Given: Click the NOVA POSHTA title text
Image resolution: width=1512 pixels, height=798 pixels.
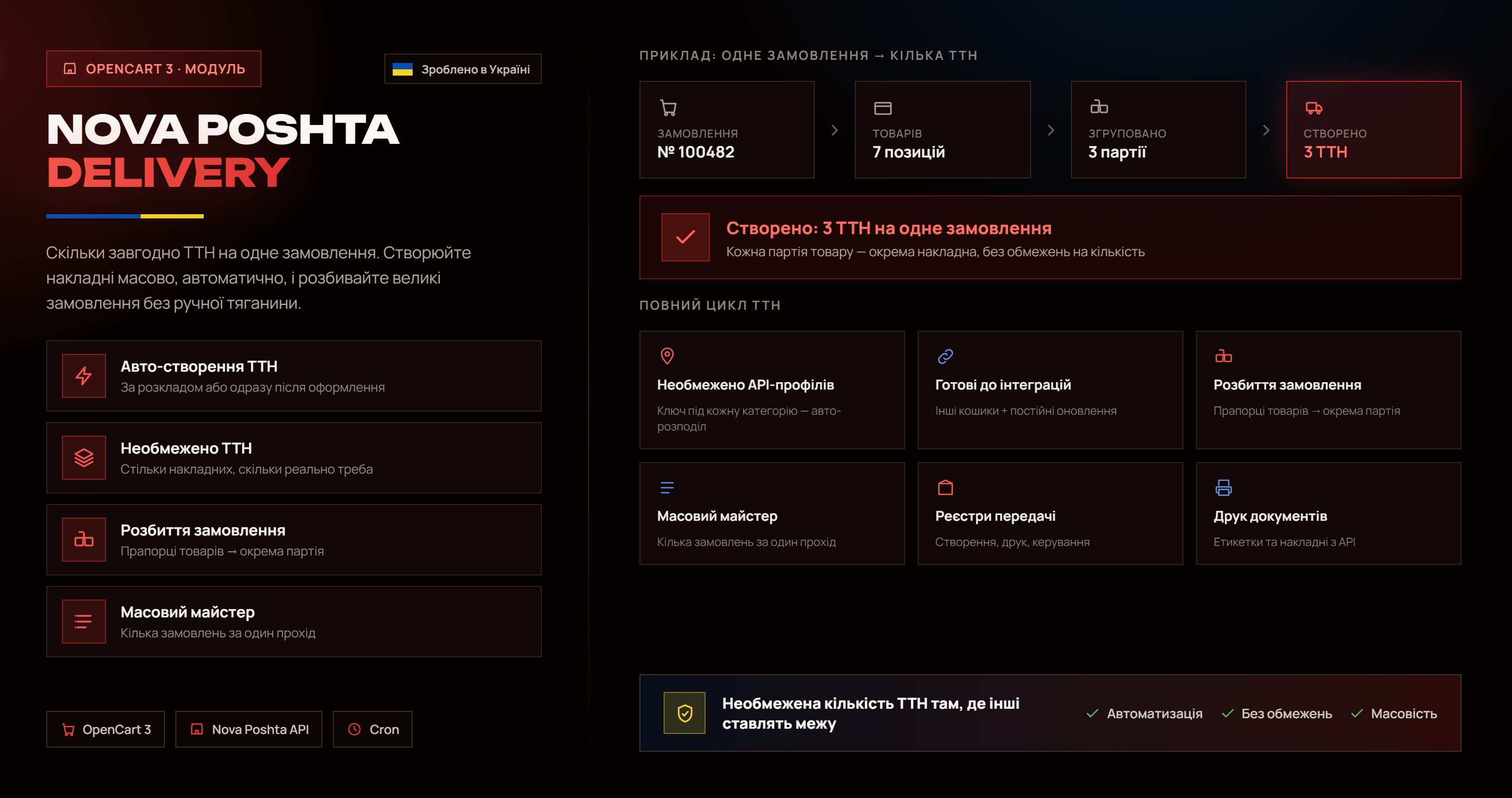Looking at the screenshot, I should pyautogui.click(x=223, y=129).
